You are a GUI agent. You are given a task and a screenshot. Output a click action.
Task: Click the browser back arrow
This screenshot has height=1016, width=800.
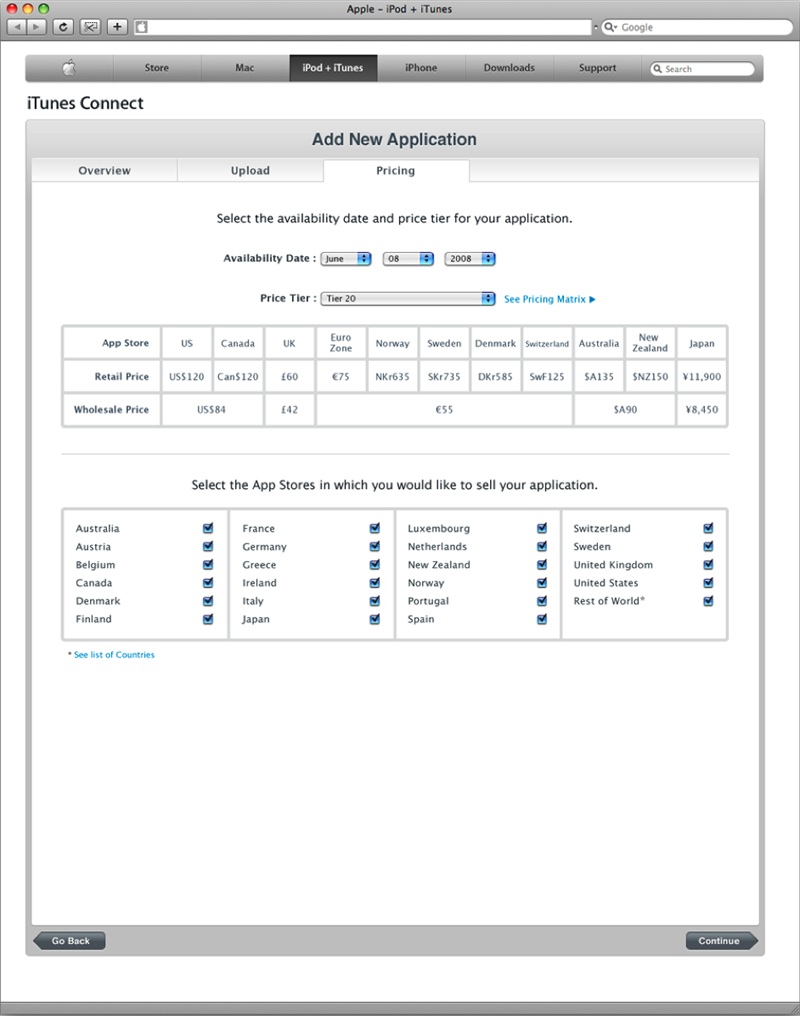coord(17,27)
